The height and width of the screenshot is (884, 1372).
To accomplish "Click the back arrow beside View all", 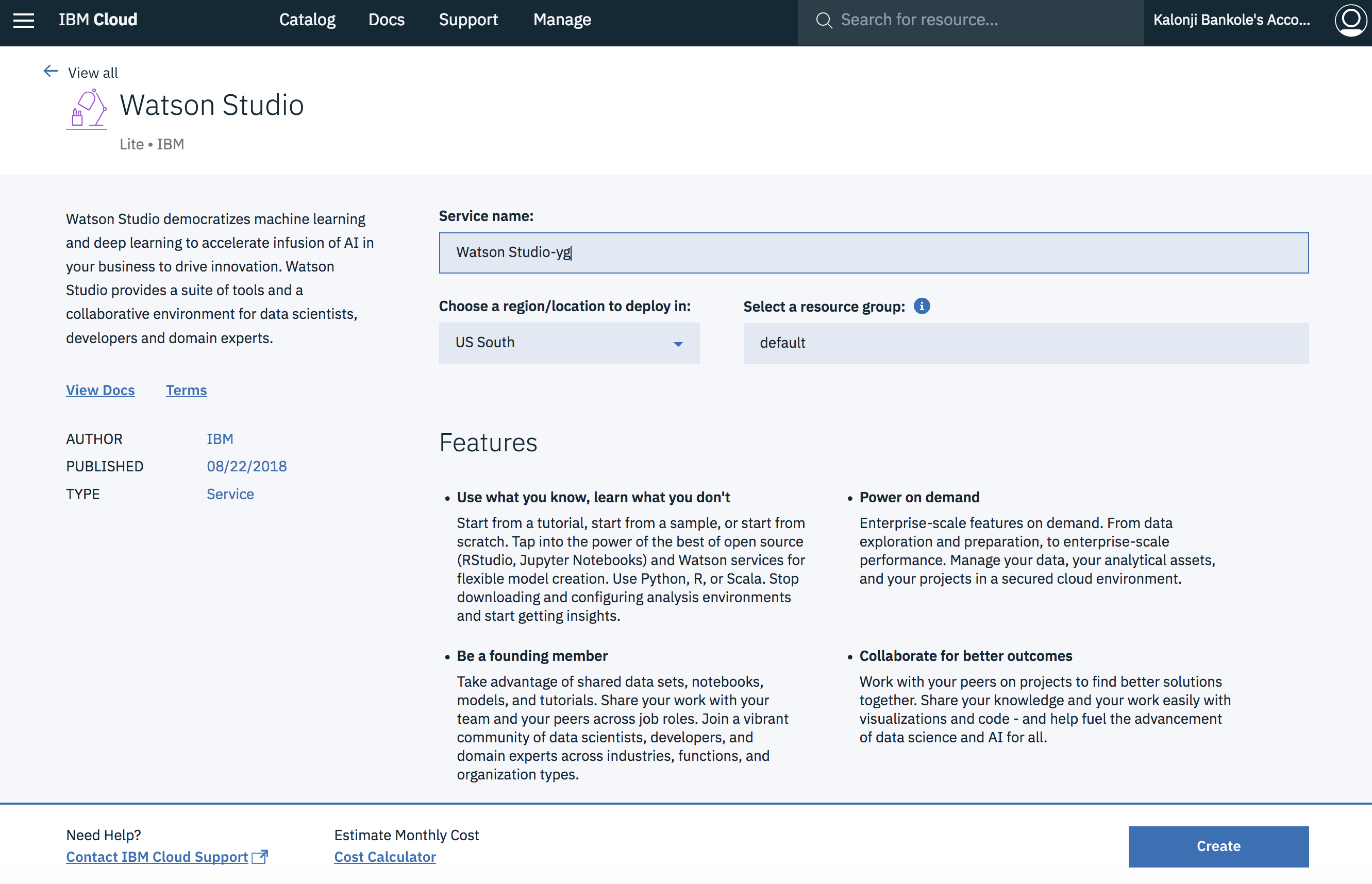I will 51,71.
